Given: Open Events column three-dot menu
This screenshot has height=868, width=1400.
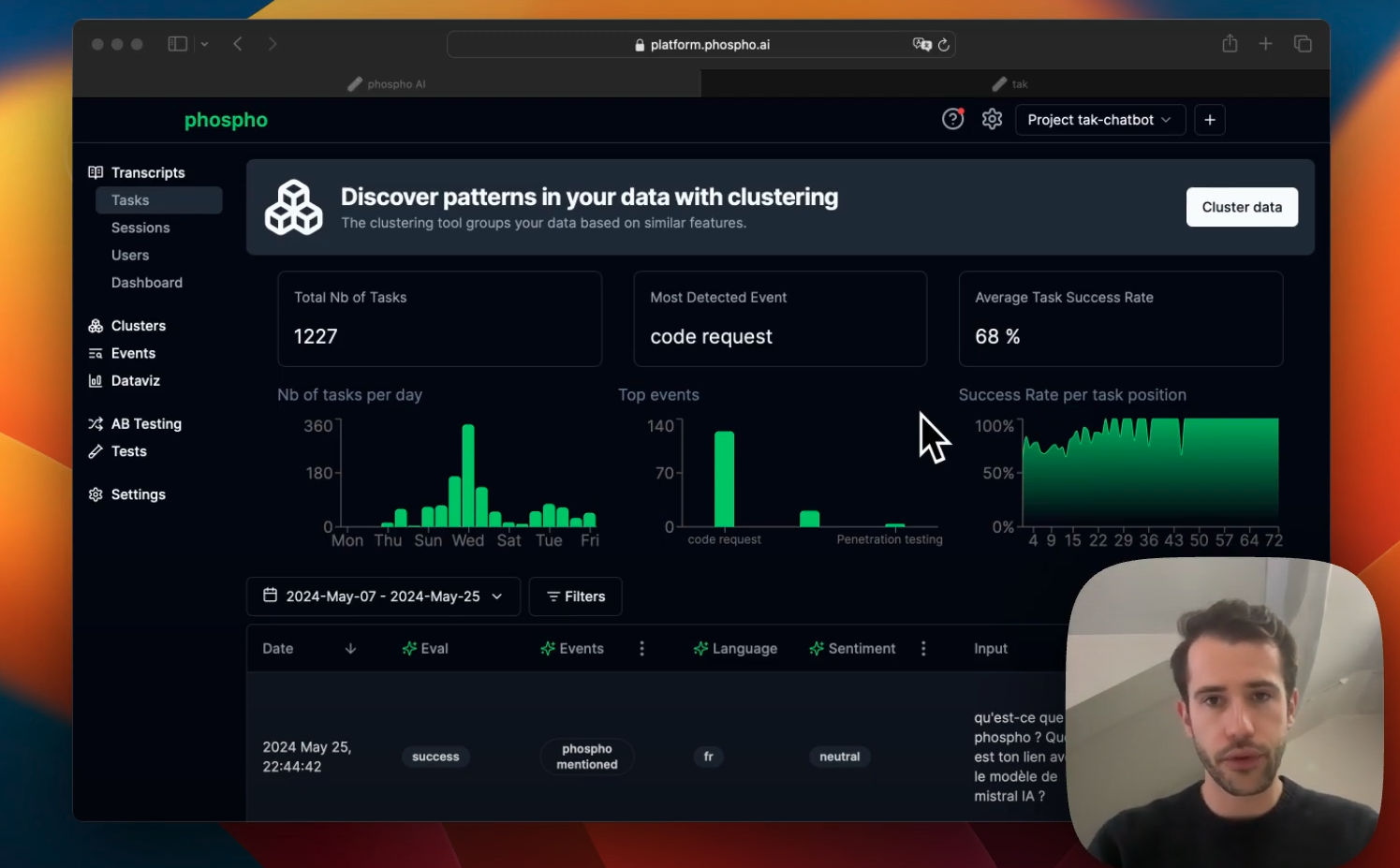Looking at the screenshot, I should (x=641, y=648).
